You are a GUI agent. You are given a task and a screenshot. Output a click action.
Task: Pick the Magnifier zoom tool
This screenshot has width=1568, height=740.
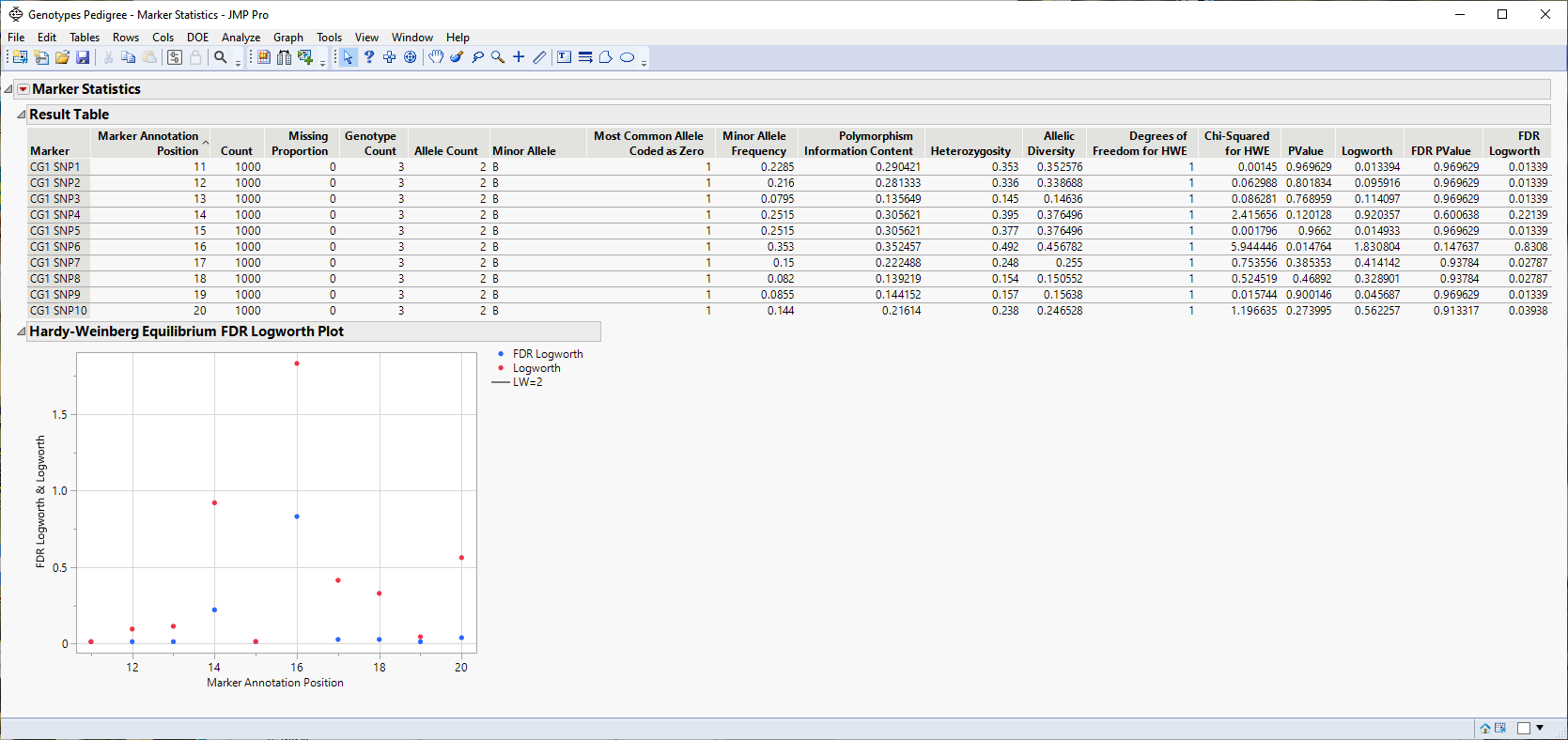pos(498,57)
